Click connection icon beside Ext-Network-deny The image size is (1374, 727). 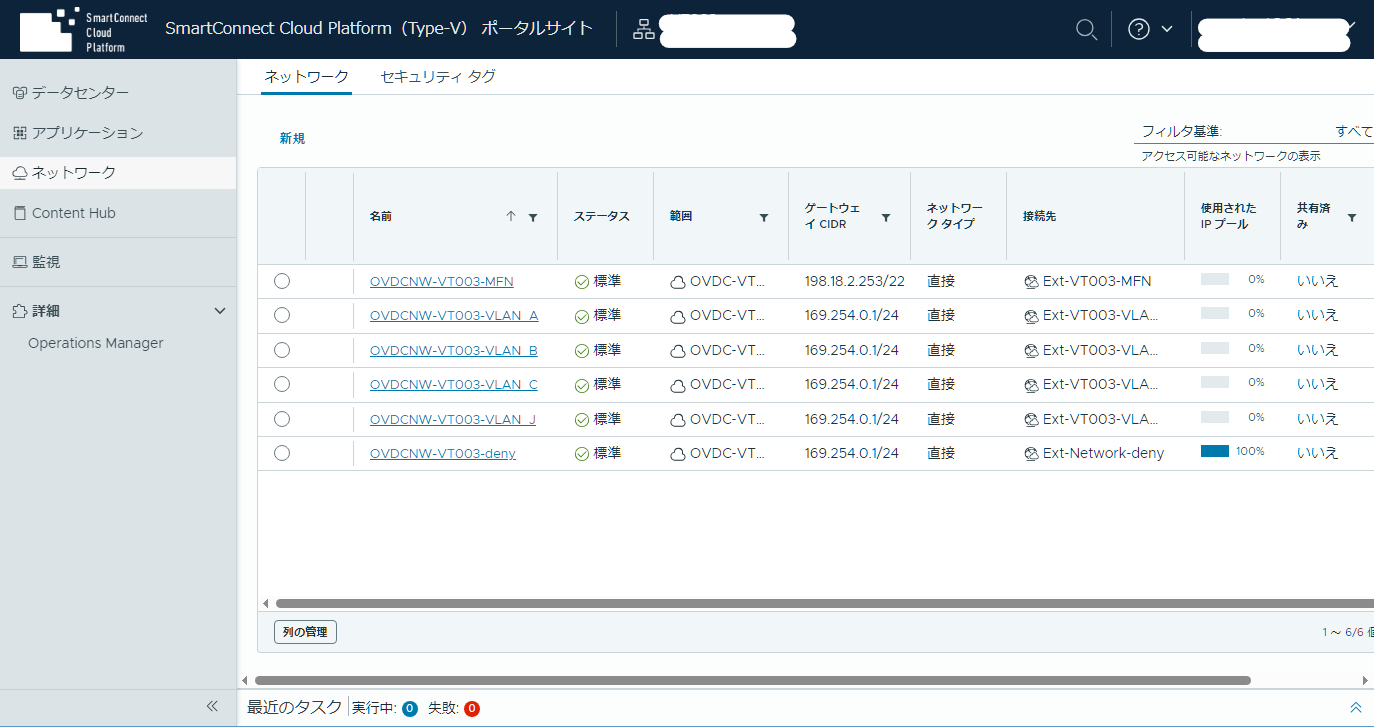[1031, 453]
